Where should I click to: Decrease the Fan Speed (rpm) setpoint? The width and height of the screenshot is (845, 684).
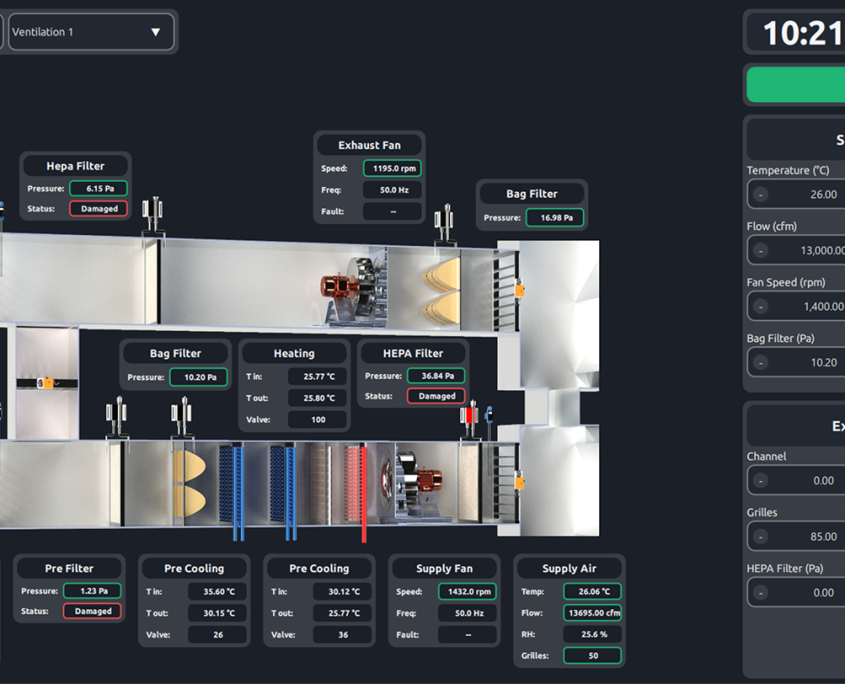761,307
